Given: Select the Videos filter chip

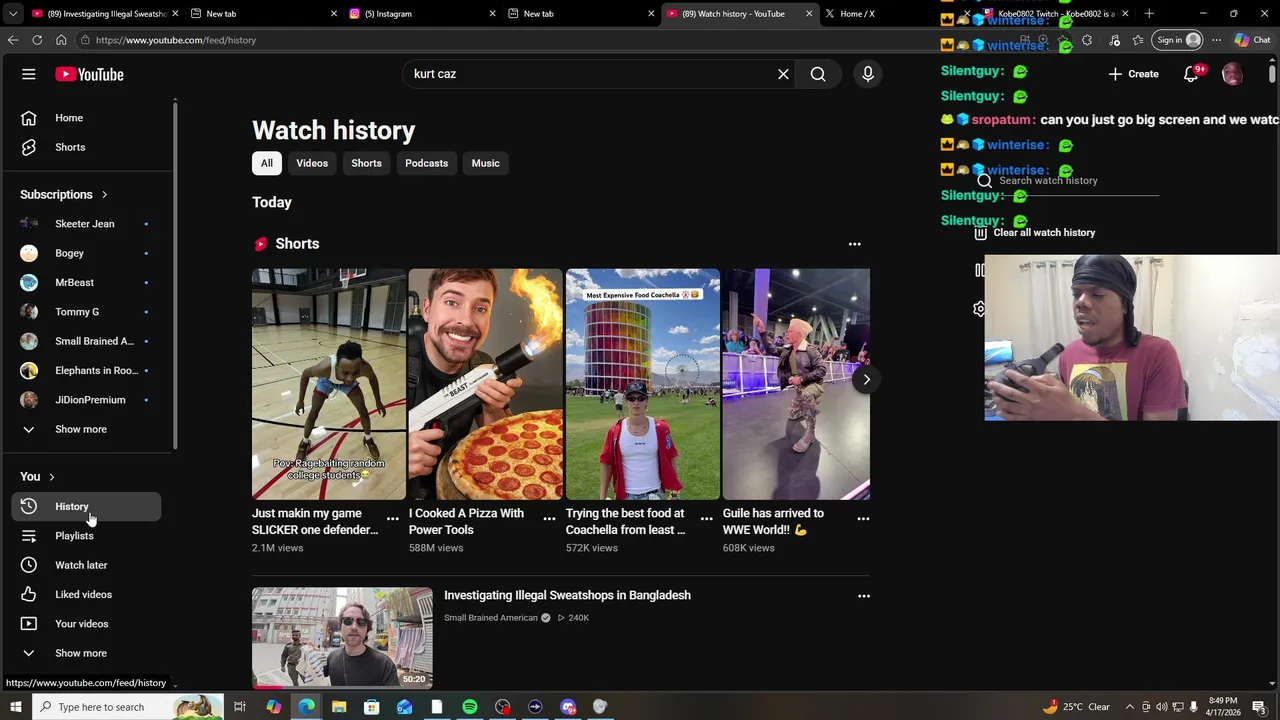Looking at the screenshot, I should pyautogui.click(x=312, y=163).
